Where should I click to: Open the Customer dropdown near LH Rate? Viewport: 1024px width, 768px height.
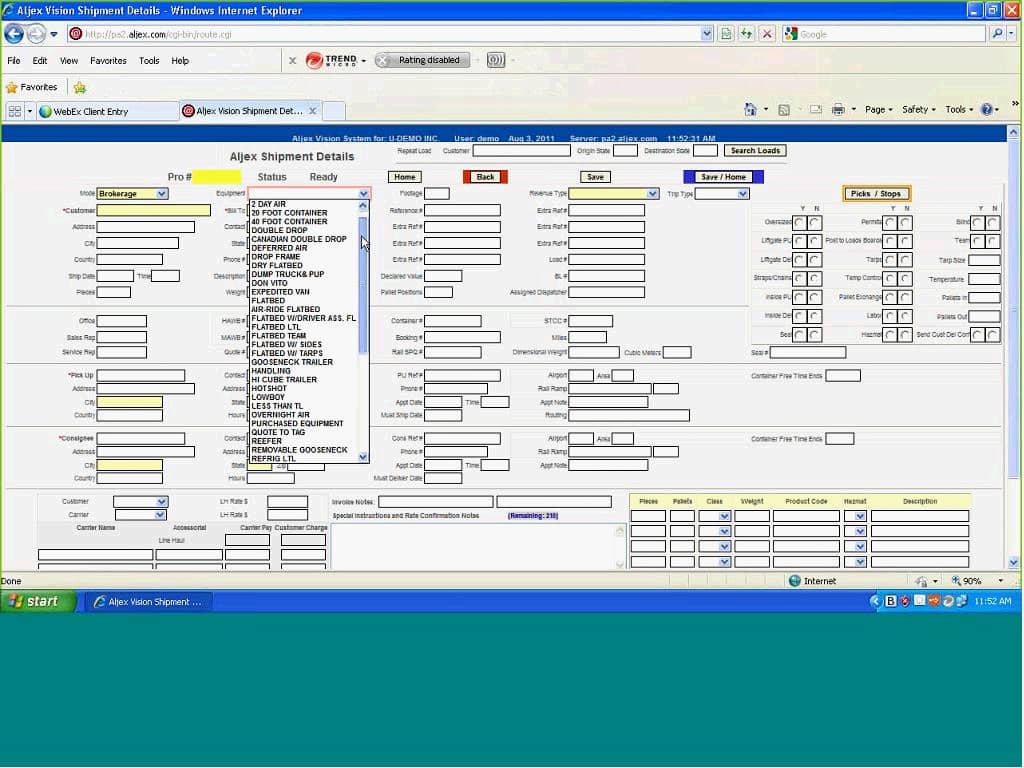click(141, 502)
